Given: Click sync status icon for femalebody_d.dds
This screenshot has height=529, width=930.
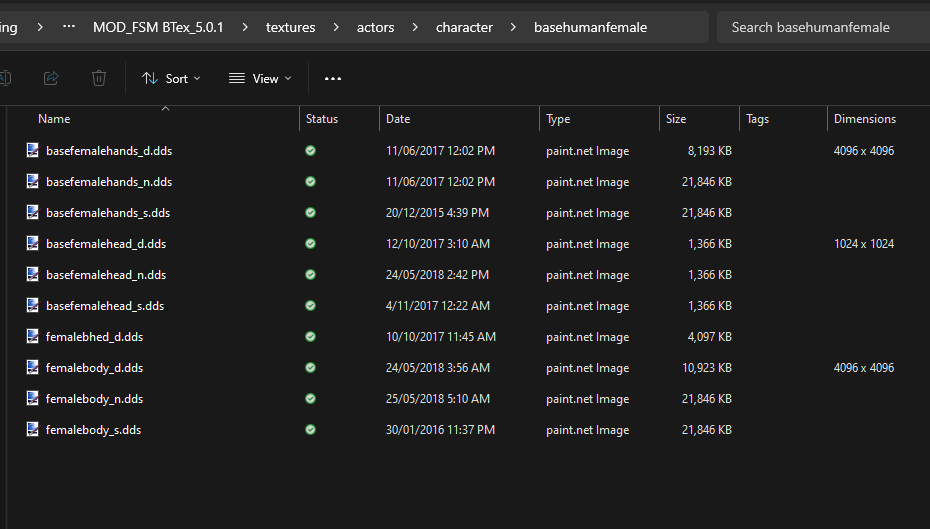Looking at the screenshot, I should [x=310, y=368].
